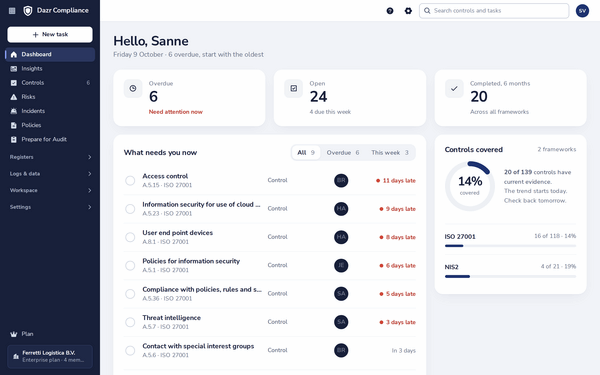Tick the User end point devices circle
Screen dimensions: 600x375
coord(130,237)
